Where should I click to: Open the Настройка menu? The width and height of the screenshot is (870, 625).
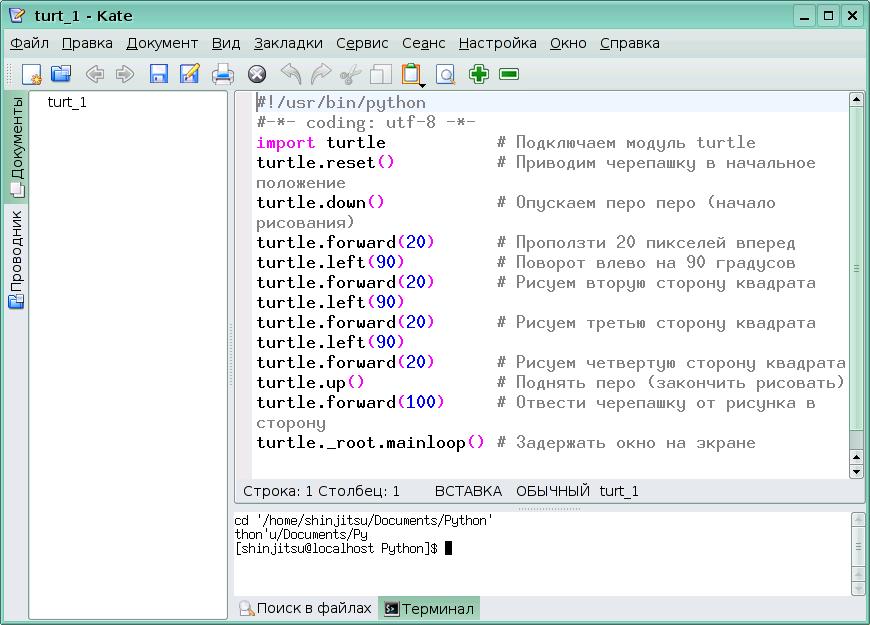click(x=497, y=43)
